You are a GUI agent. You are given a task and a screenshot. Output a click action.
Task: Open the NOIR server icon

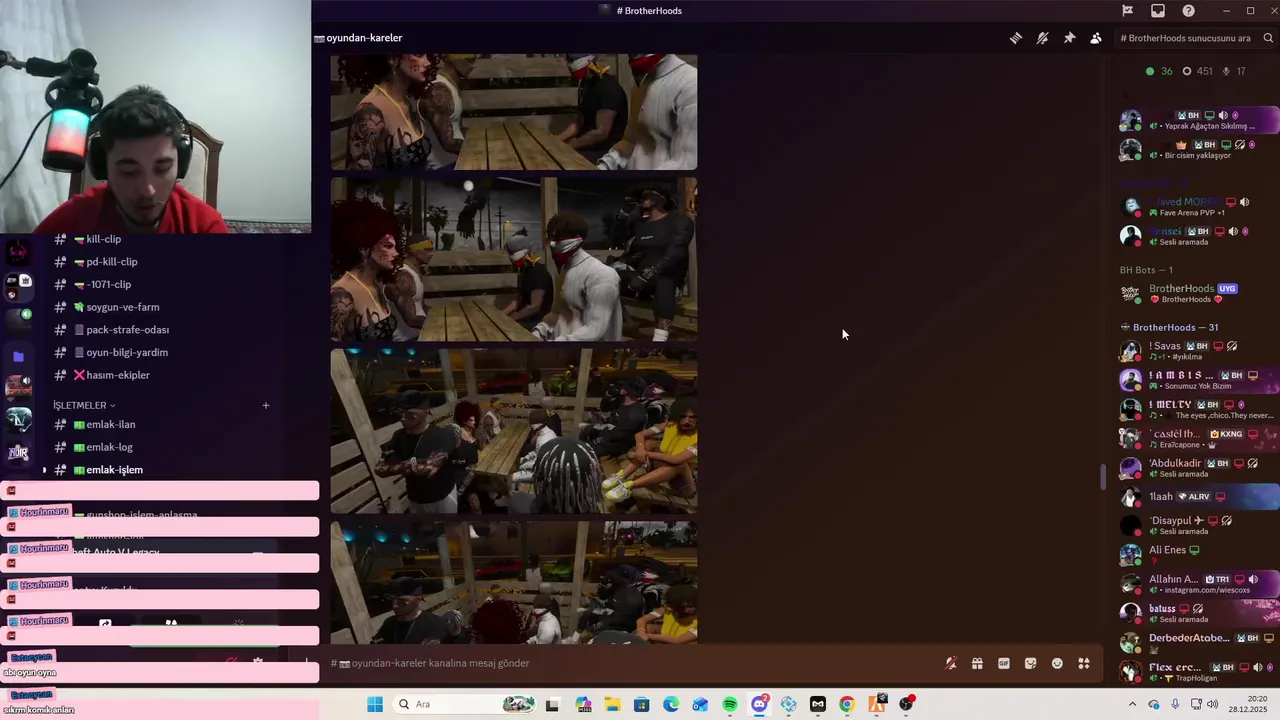click(x=18, y=454)
